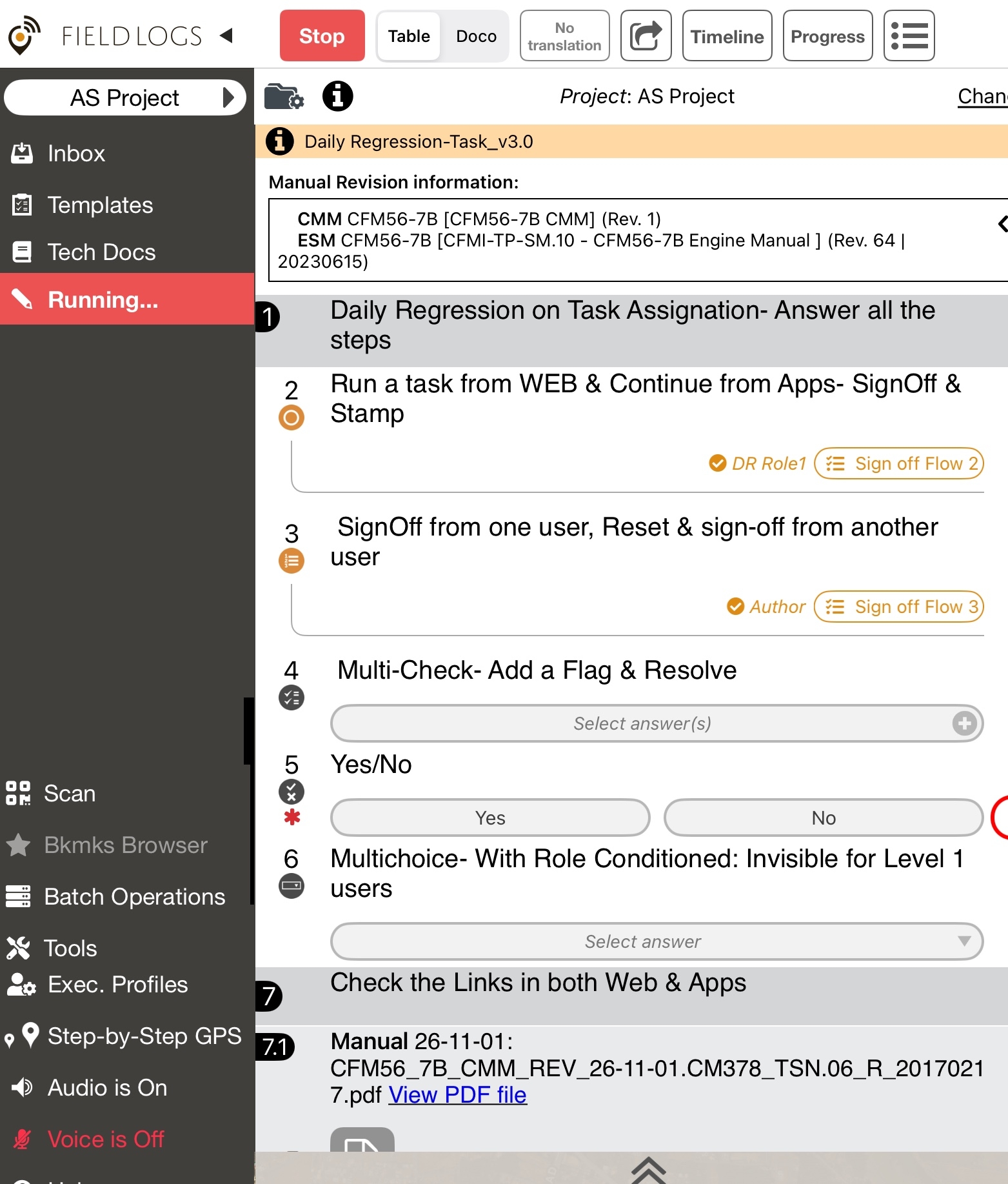Screen dimensions: 1008x1184
Task: Click the share/export arrow icon
Action: click(646, 36)
